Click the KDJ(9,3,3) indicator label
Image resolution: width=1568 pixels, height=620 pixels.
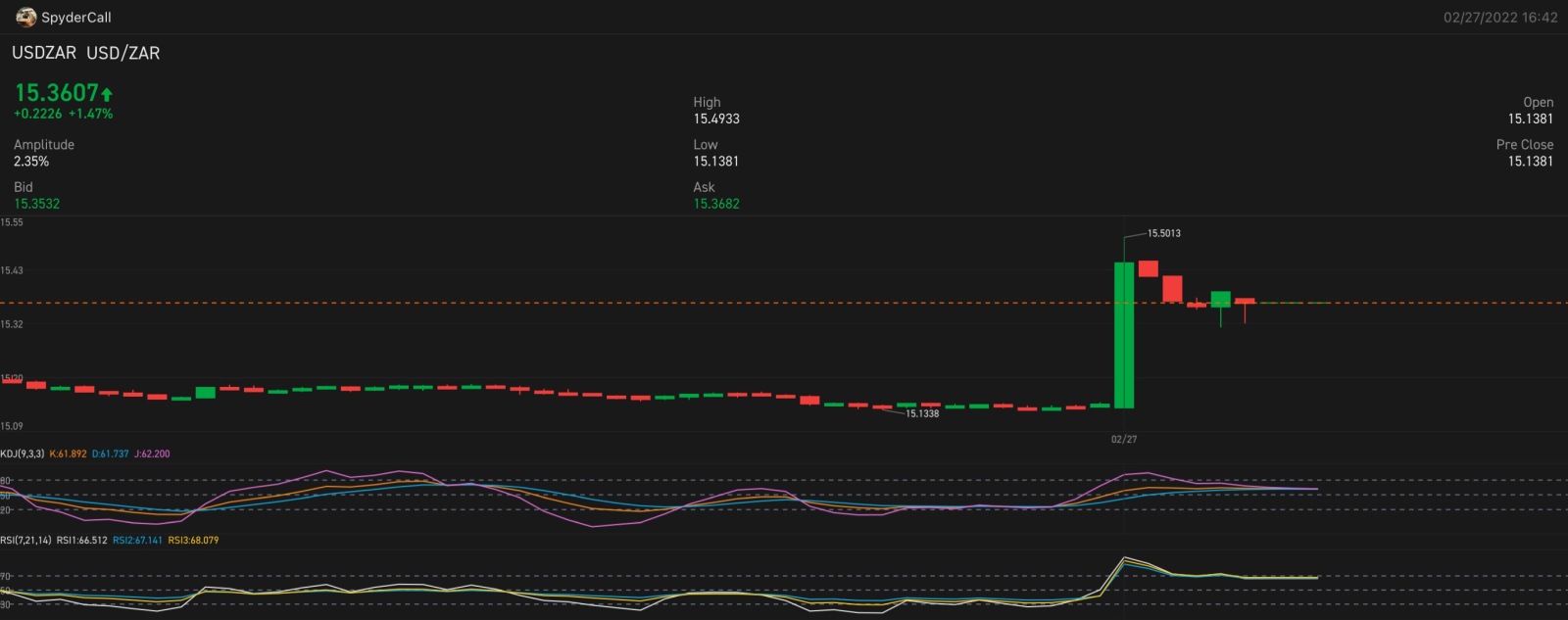pyautogui.click(x=23, y=453)
